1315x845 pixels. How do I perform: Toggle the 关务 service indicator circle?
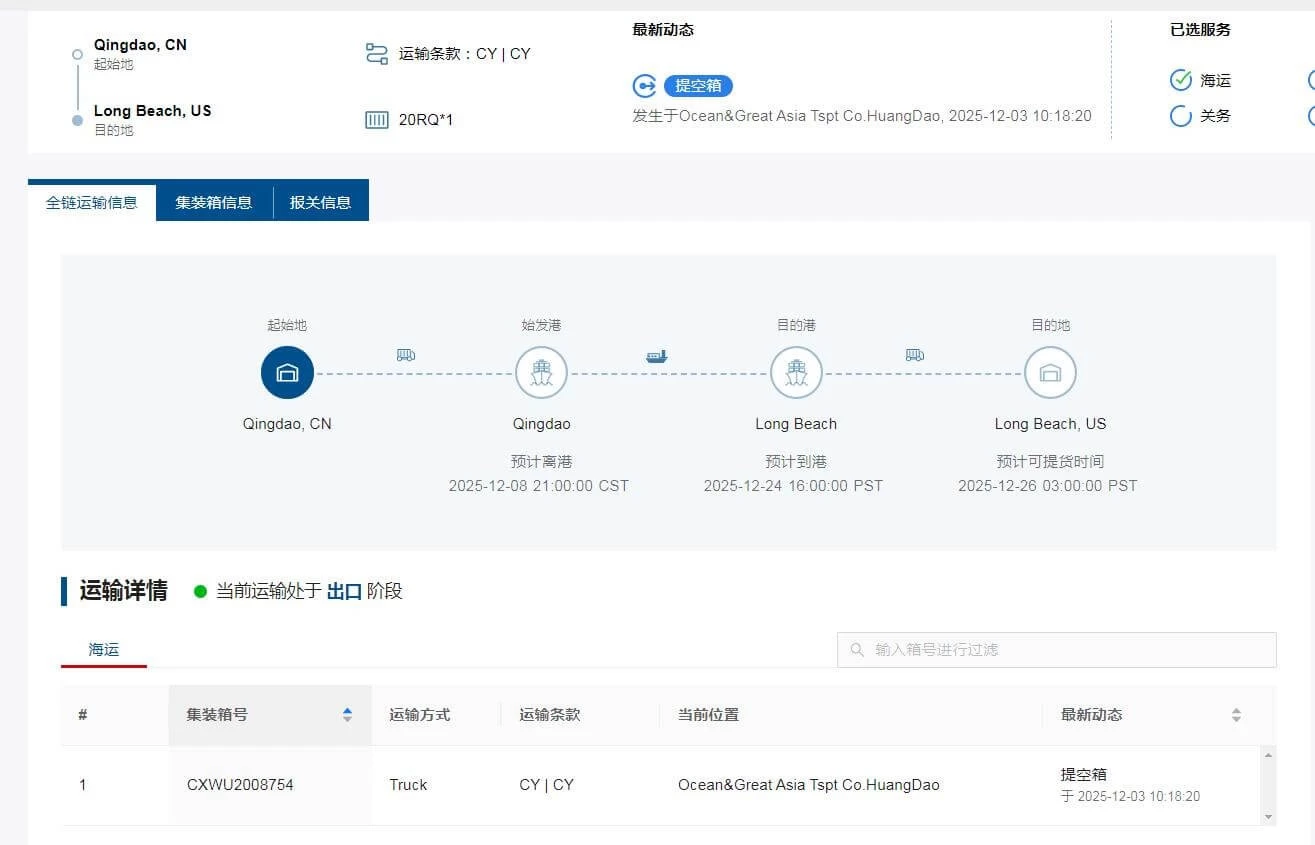click(1181, 115)
